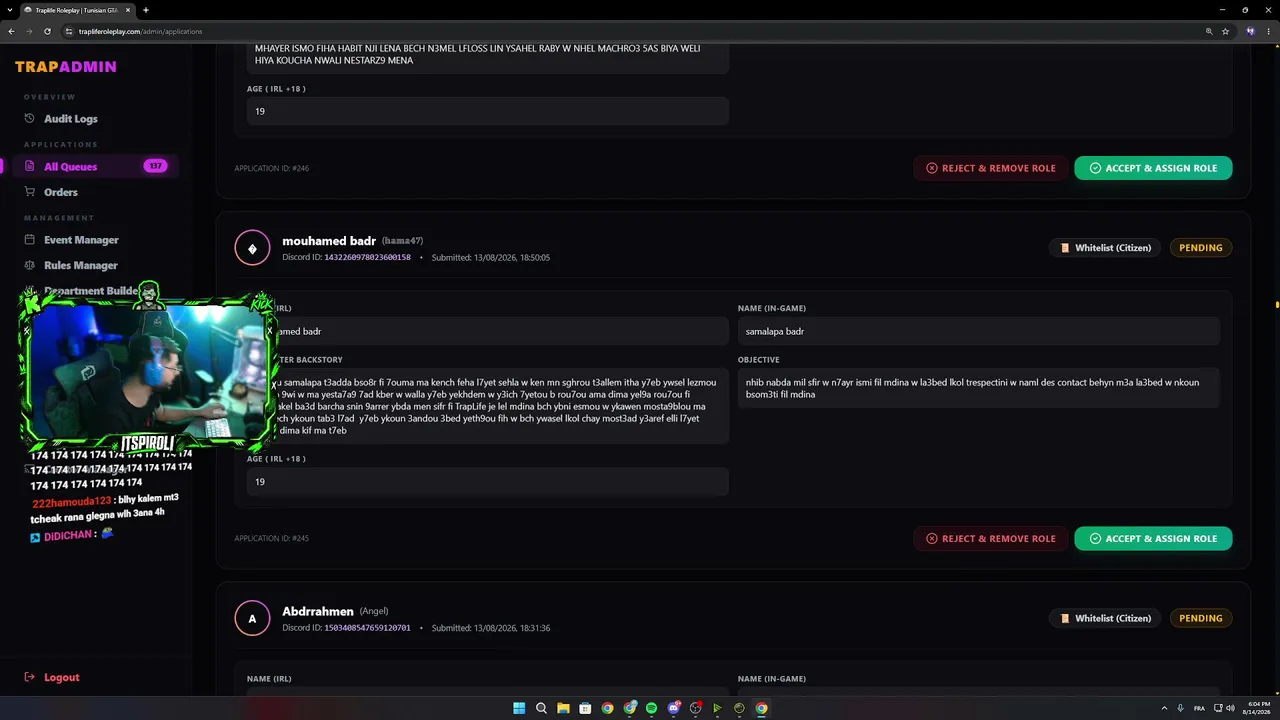This screenshot has width=1280, height=720.
Task: Open the taskbar volume icon
Action: (x=1230, y=708)
